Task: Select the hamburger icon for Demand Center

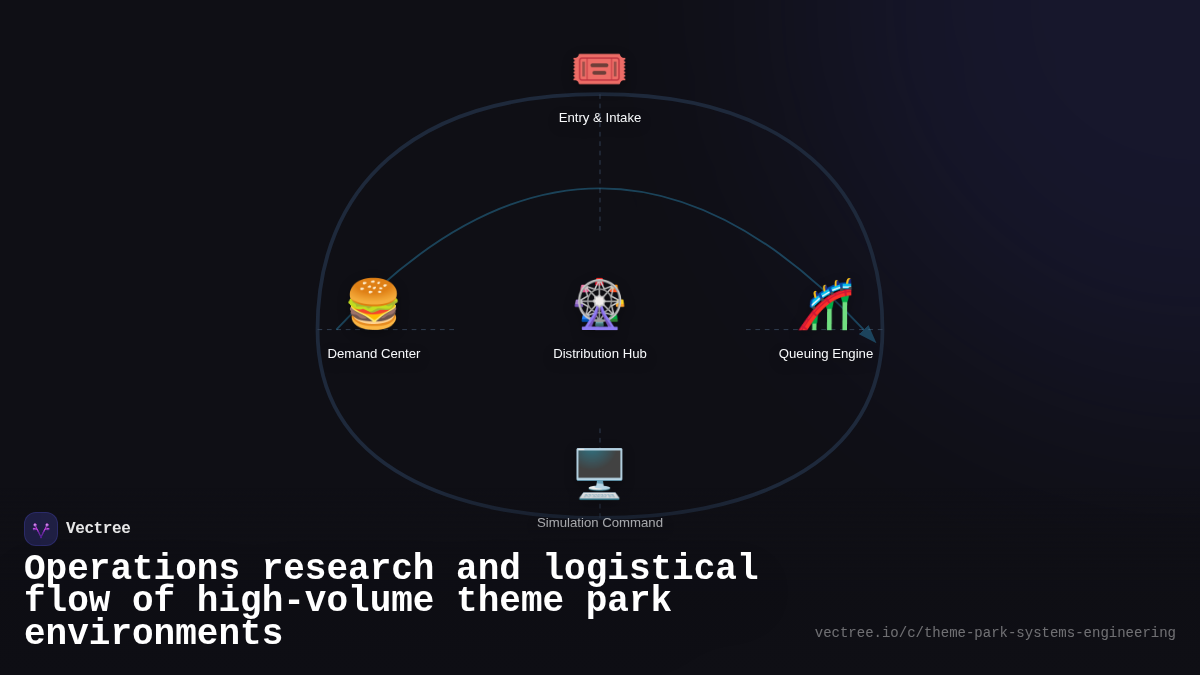Action: [374, 304]
